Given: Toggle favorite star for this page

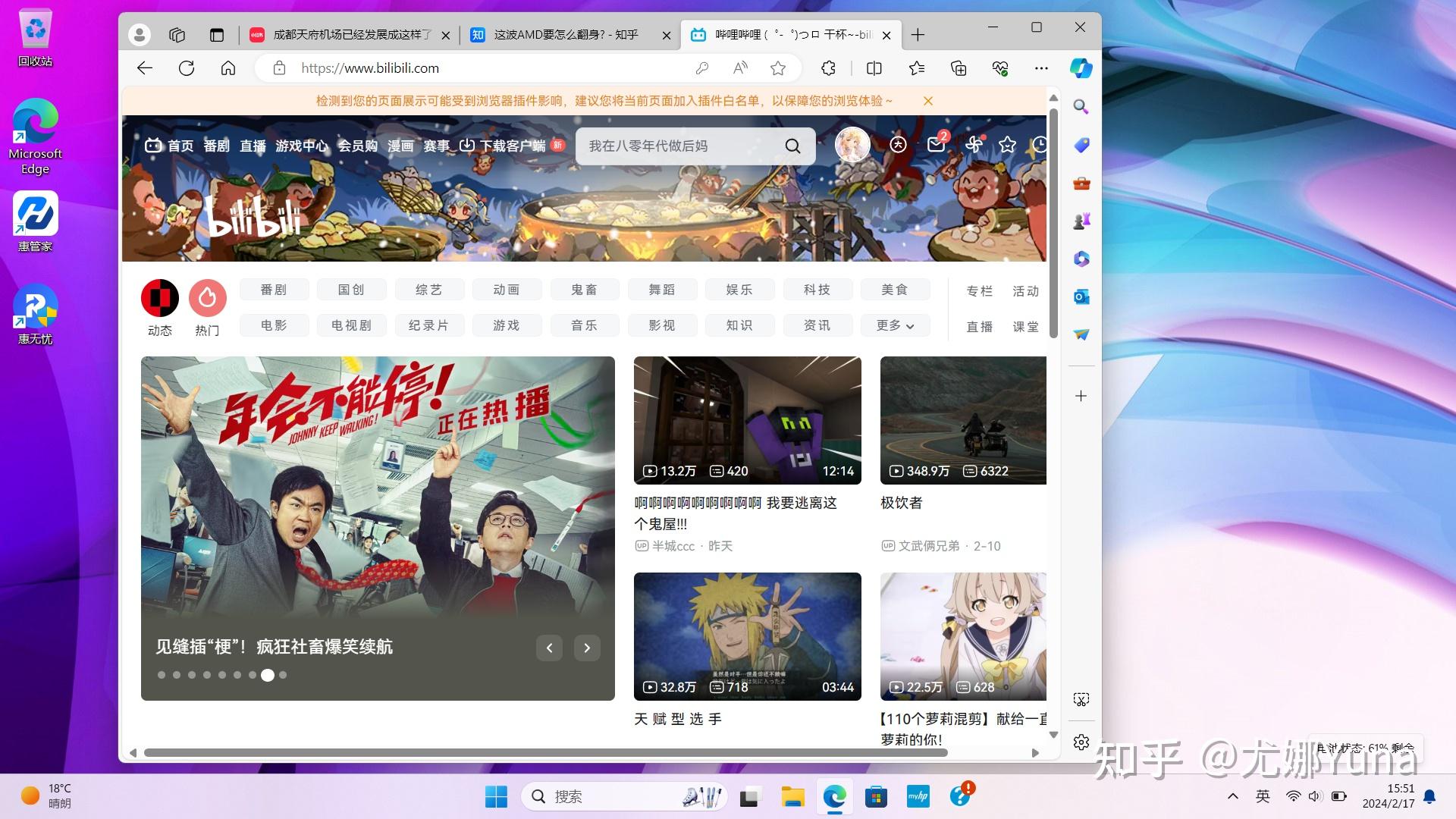Looking at the screenshot, I should (778, 68).
